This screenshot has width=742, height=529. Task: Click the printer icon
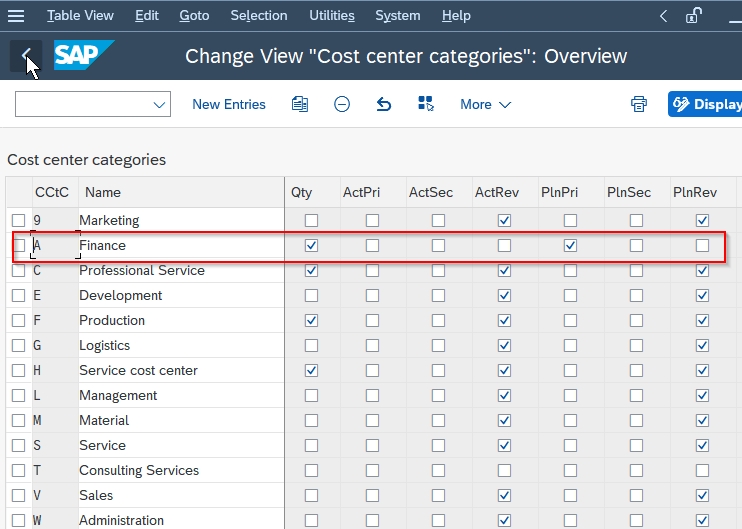click(x=639, y=104)
